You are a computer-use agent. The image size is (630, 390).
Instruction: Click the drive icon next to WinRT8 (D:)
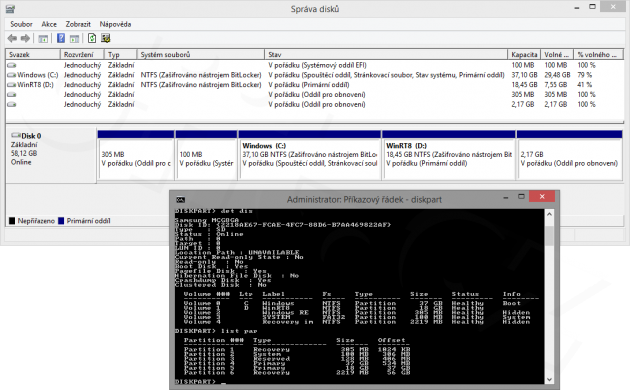tap(12, 85)
